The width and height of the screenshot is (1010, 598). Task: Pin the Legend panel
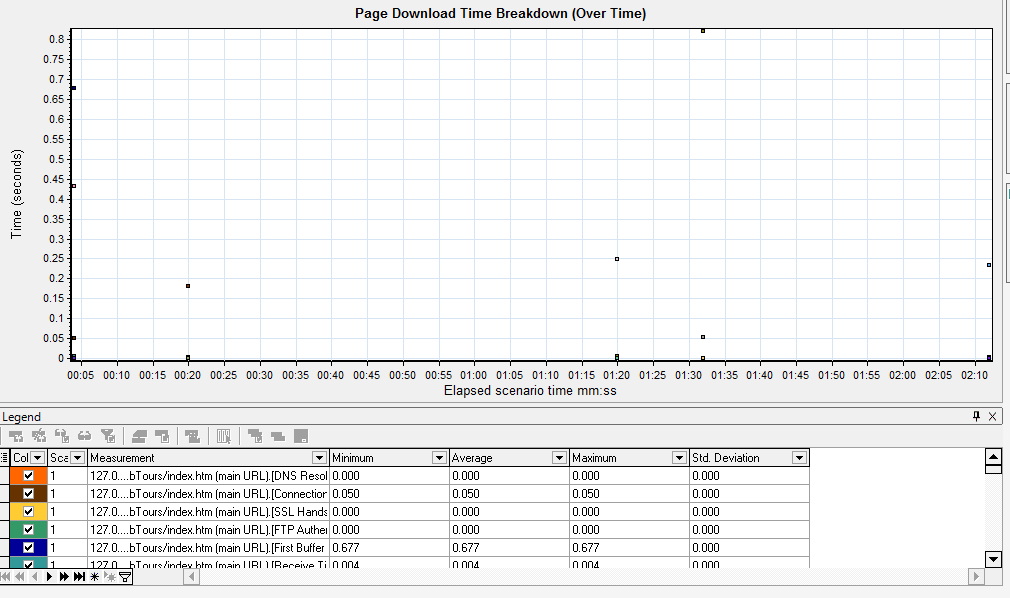pos(976,416)
